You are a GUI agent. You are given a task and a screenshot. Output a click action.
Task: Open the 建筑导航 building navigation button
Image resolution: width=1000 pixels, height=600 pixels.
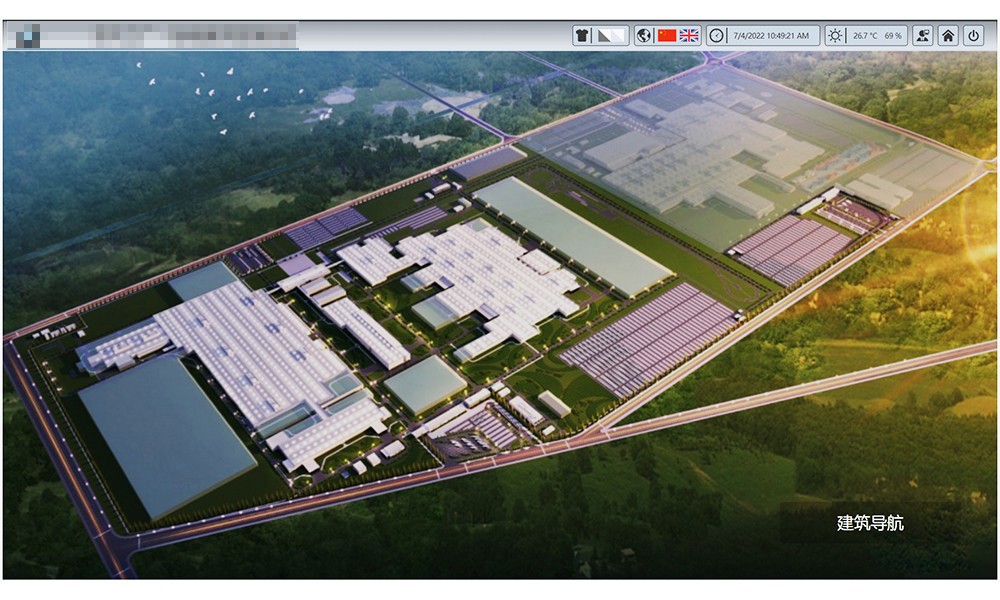tap(870, 523)
